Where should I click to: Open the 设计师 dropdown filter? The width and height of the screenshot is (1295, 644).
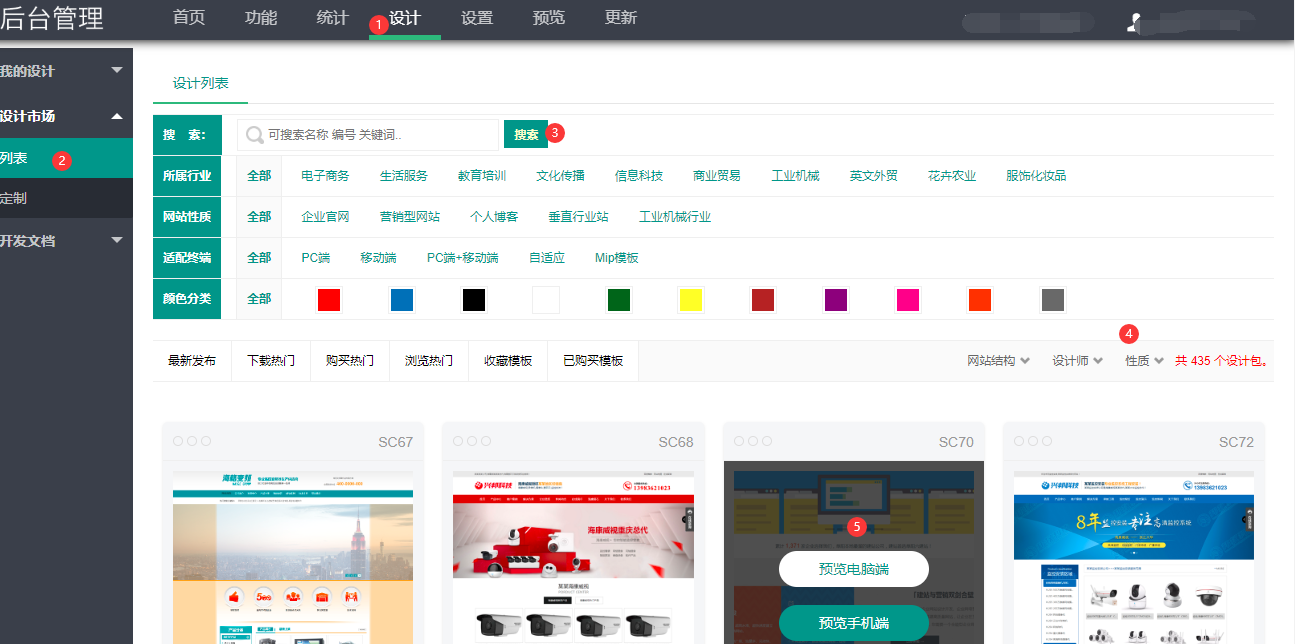pyautogui.click(x=1077, y=361)
